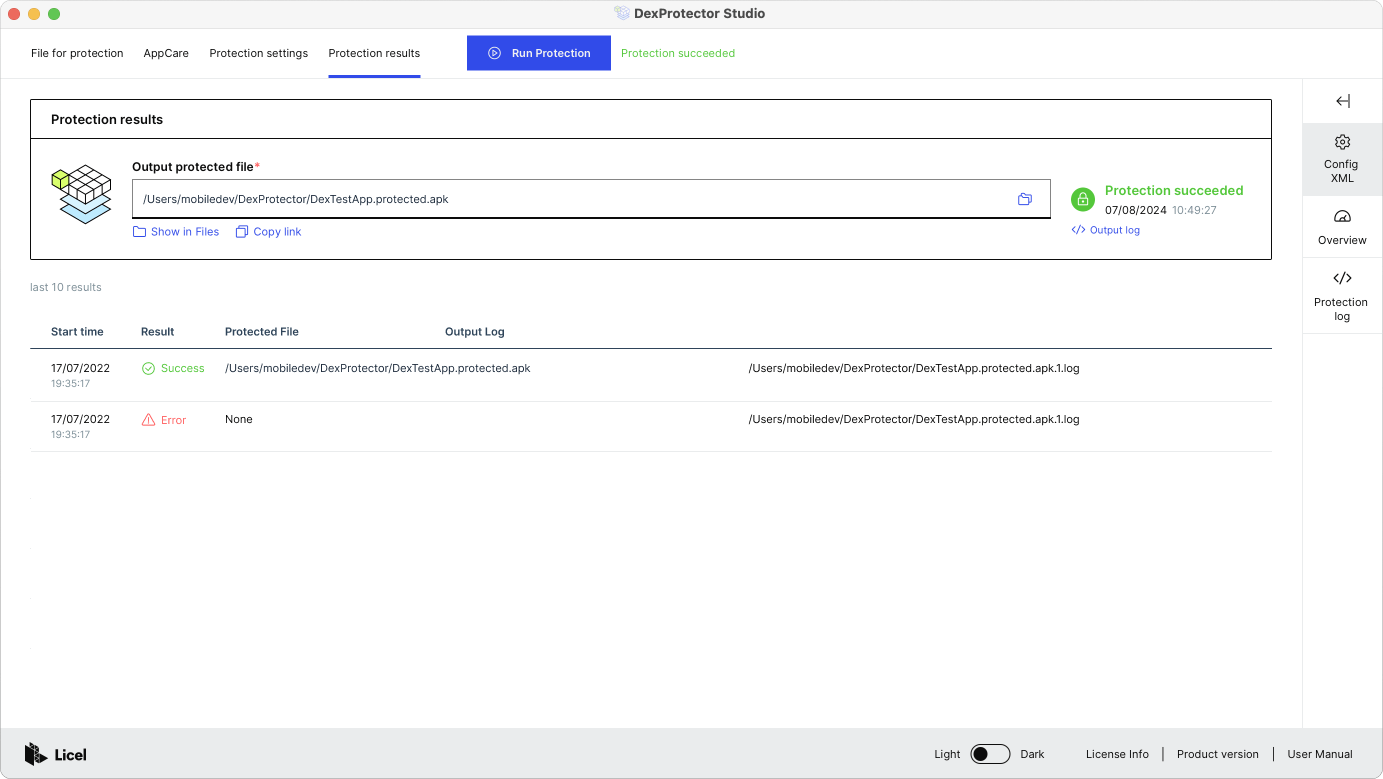
Task: Open the Output log link
Action: coord(1105,230)
